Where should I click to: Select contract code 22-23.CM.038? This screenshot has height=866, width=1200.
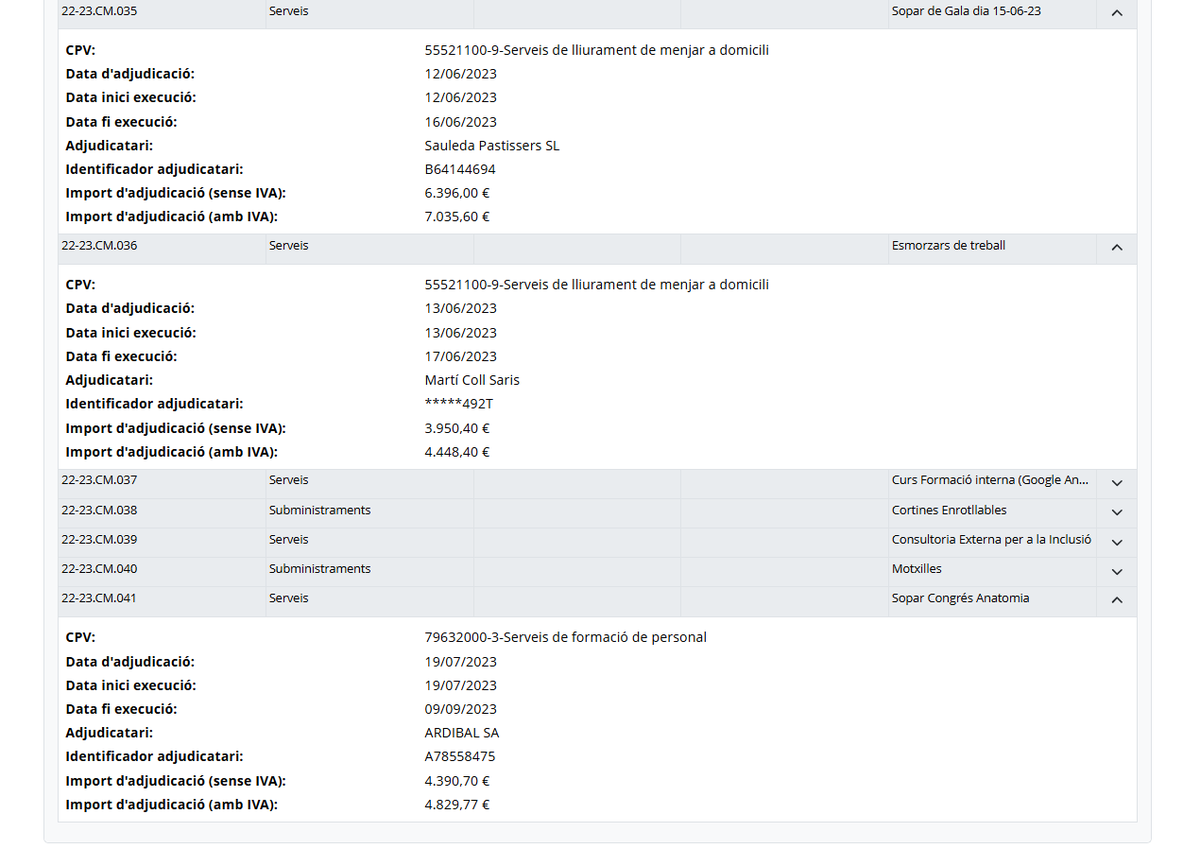pyautogui.click(x=99, y=510)
